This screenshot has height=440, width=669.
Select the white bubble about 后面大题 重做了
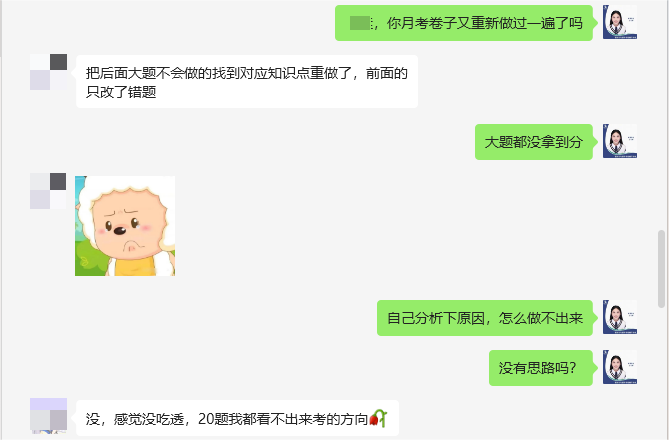pos(247,82)
